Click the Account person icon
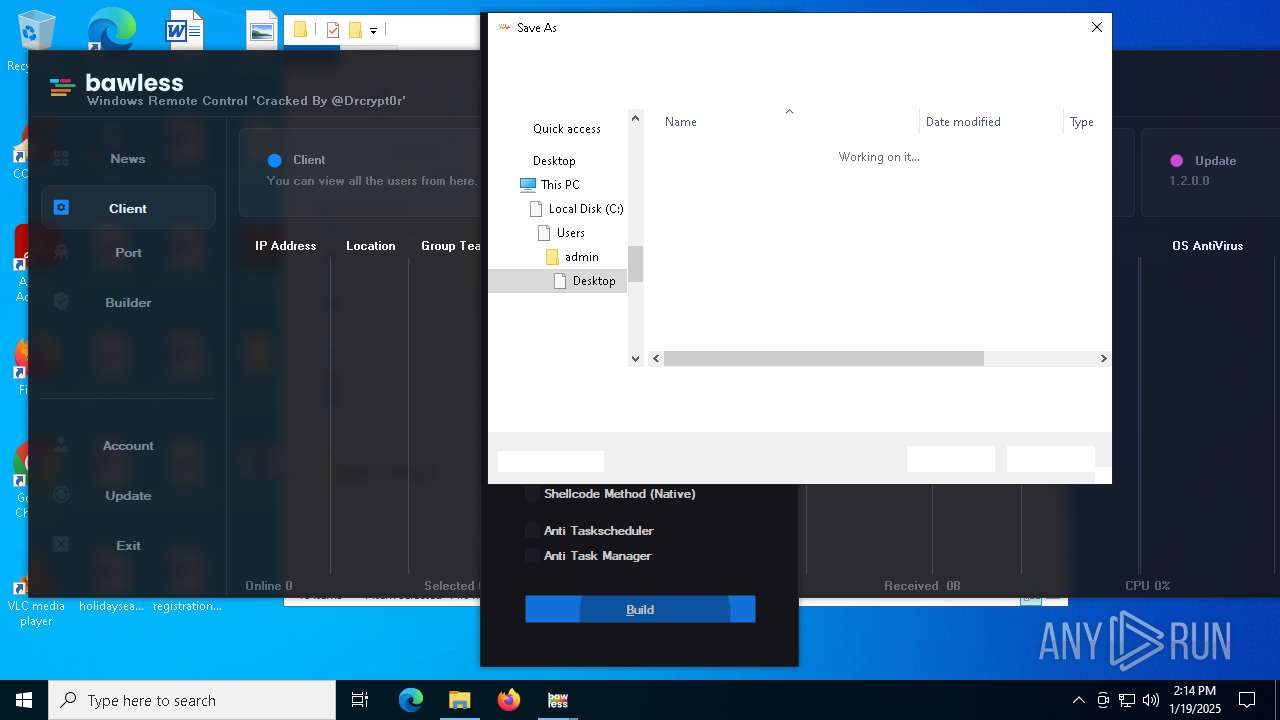Screen dimensions: 1280x720 pyautogui.click(x=61, y=445)
